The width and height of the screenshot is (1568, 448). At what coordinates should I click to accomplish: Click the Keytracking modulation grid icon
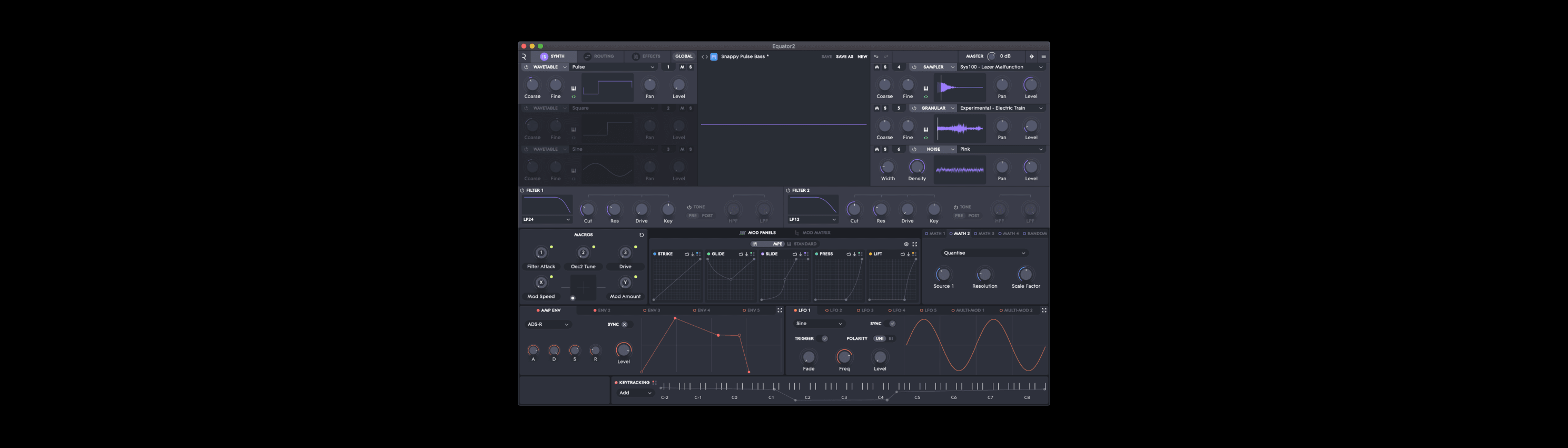(654, 383)
